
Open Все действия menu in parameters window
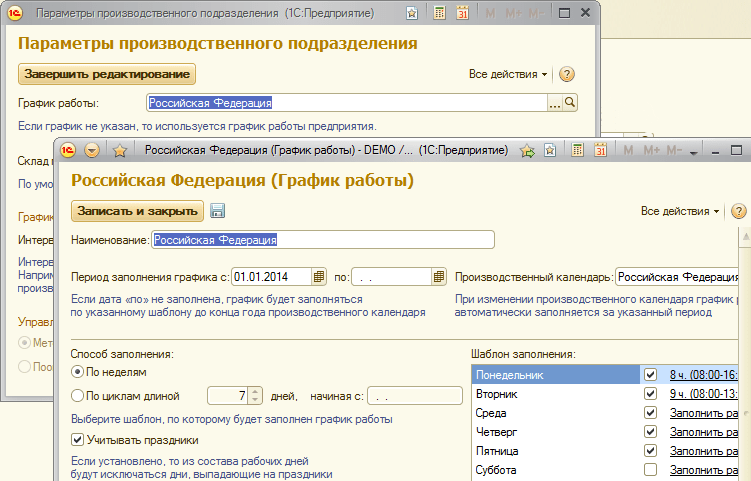click(508, 74)
